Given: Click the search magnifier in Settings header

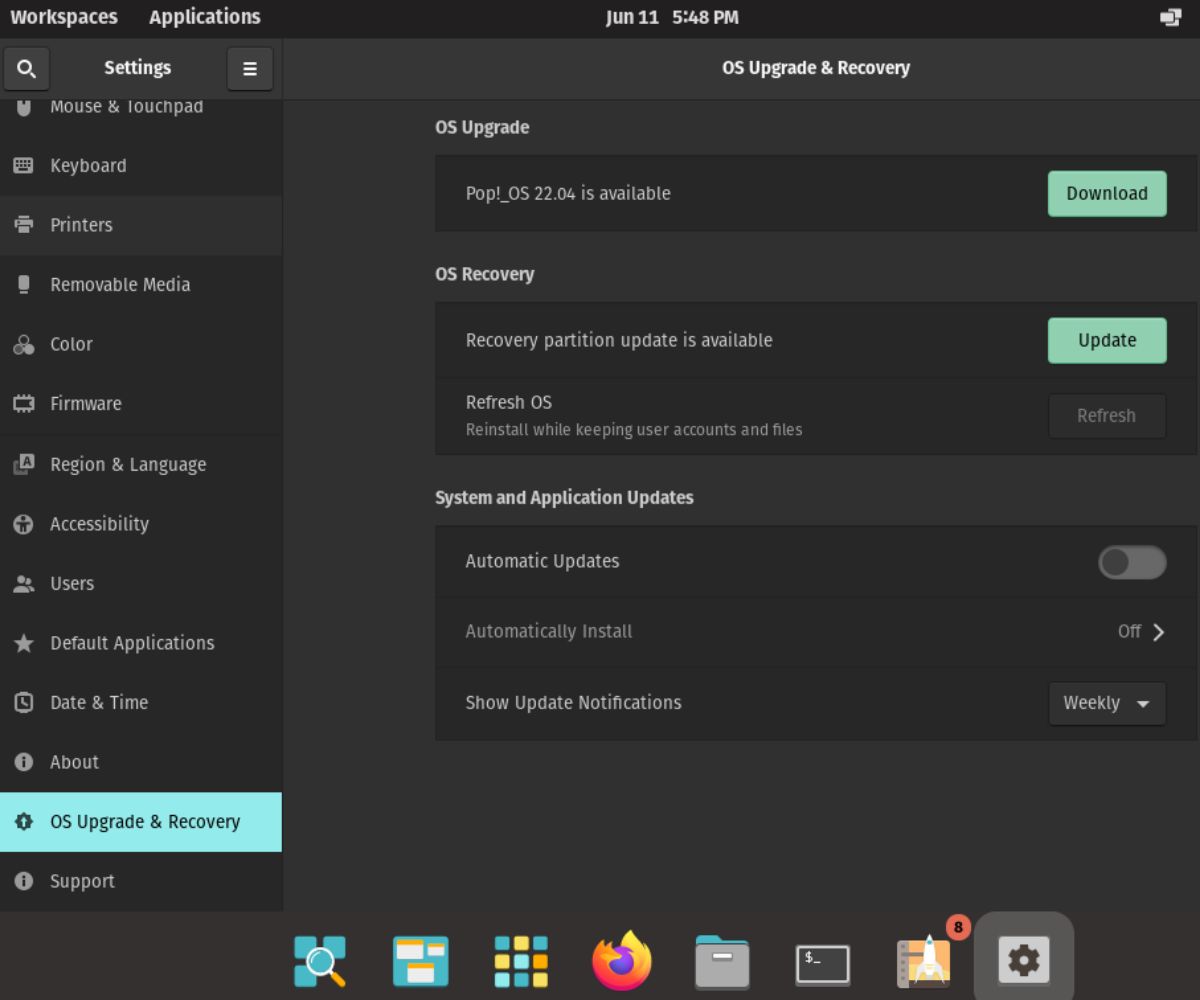Looking at the screenshot, I should [x=26, y=68].
